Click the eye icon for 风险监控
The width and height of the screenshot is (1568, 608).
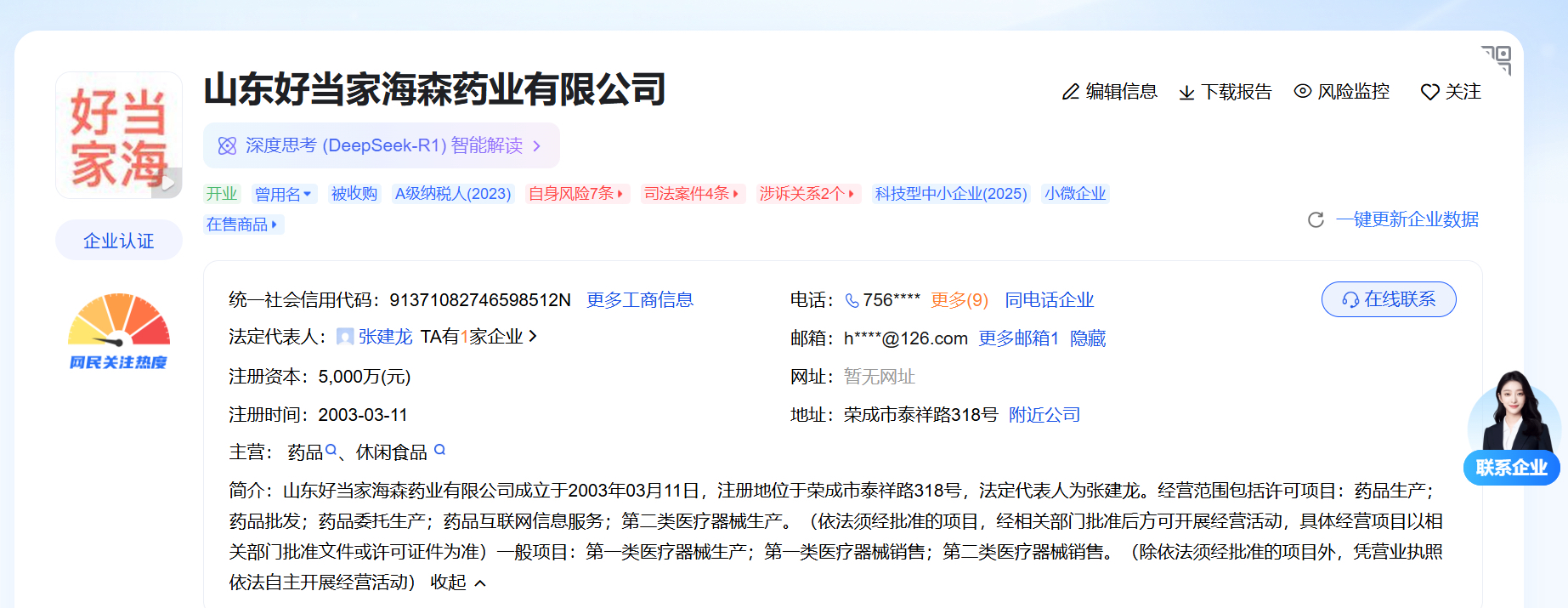click(x=1303, y=91)
